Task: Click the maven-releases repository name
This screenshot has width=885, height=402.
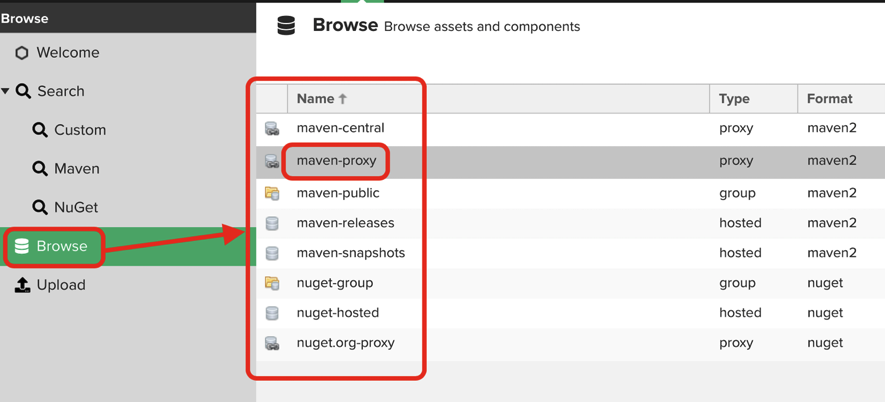Action: (x=345, y=223)
